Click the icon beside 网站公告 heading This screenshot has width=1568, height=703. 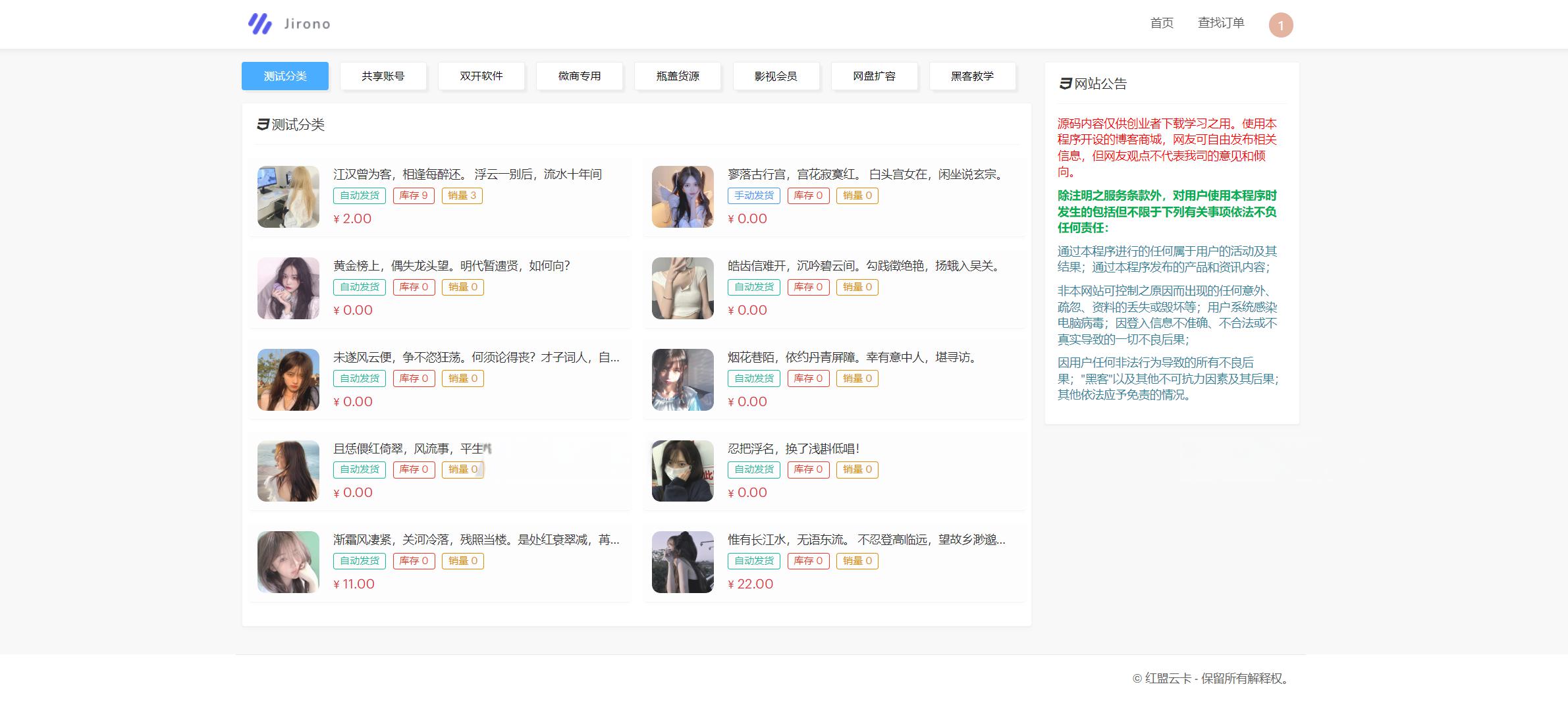pyautogui.click(x=1065, y=84)
